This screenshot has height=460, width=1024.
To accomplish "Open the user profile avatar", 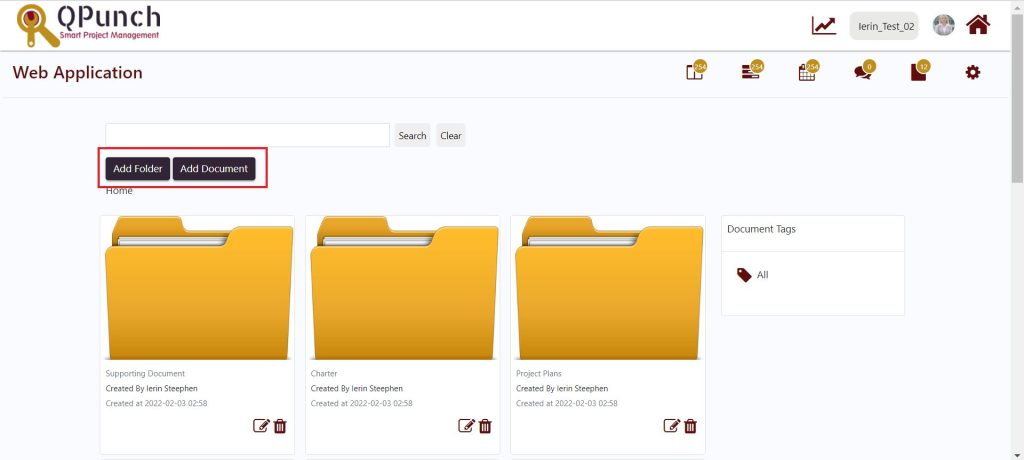I will pyautogui.click(x=943, y=25).
